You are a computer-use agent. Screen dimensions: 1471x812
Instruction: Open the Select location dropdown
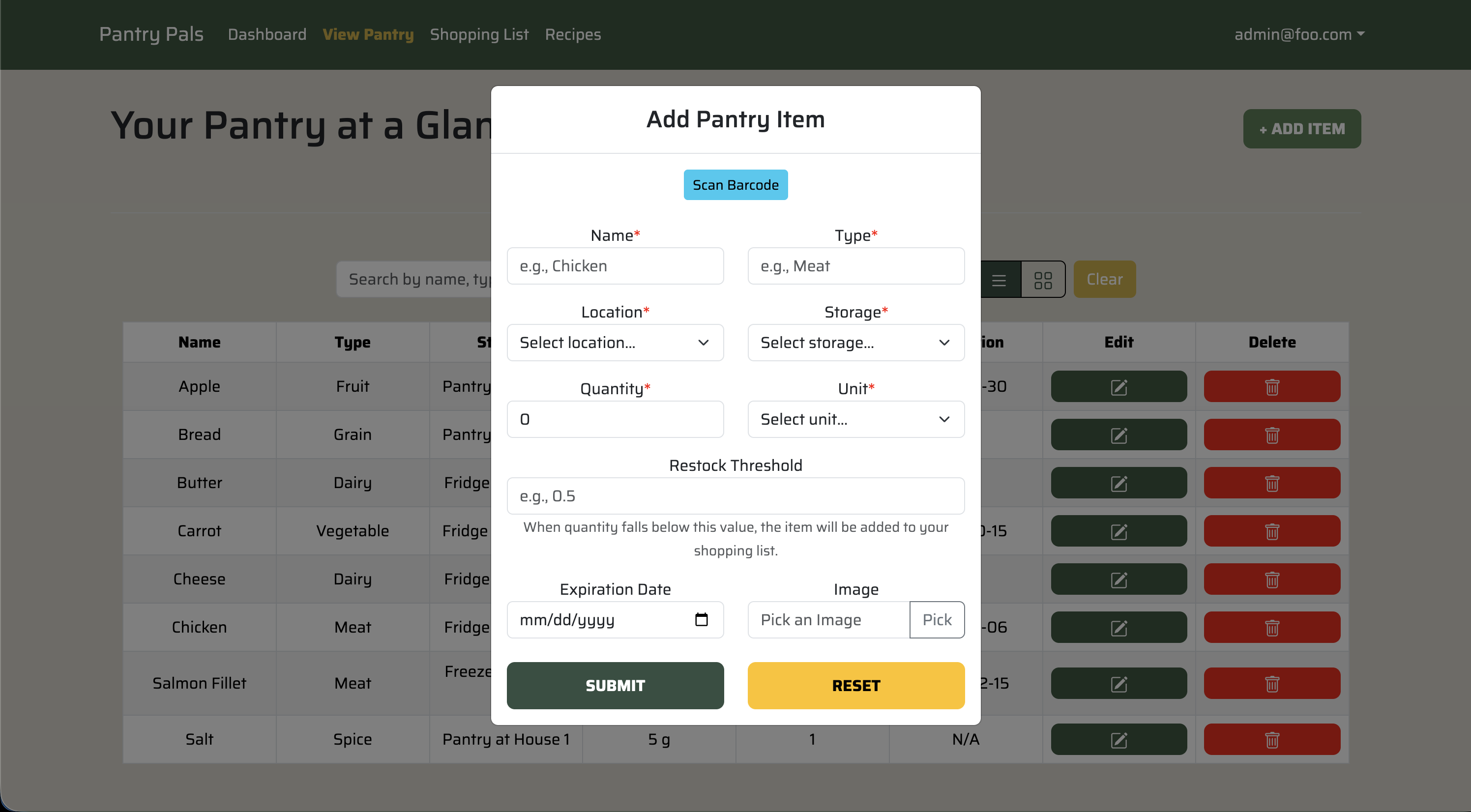615,343
